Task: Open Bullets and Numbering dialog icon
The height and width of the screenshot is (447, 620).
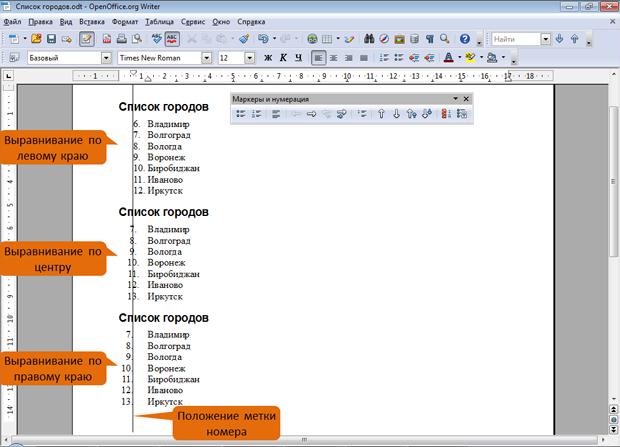Action: 462,114
